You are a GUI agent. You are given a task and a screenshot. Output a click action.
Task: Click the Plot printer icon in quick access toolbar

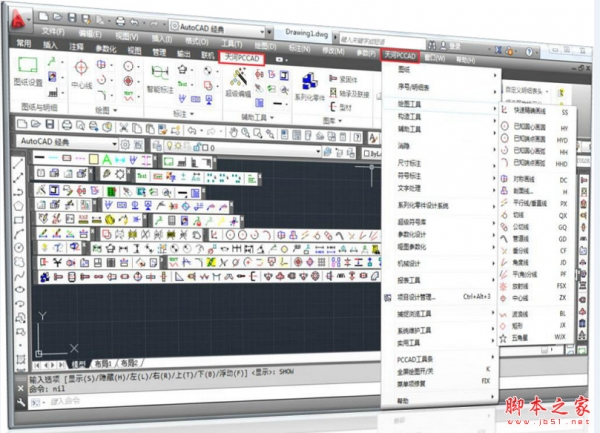[x=120, y=21]
